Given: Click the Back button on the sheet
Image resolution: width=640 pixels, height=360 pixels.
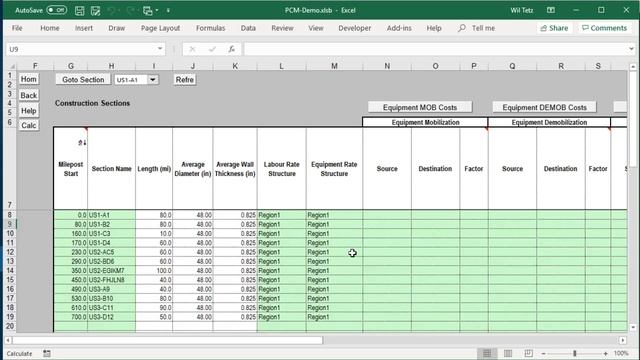Looking at the screenshot, I should [x=29, y=96].
